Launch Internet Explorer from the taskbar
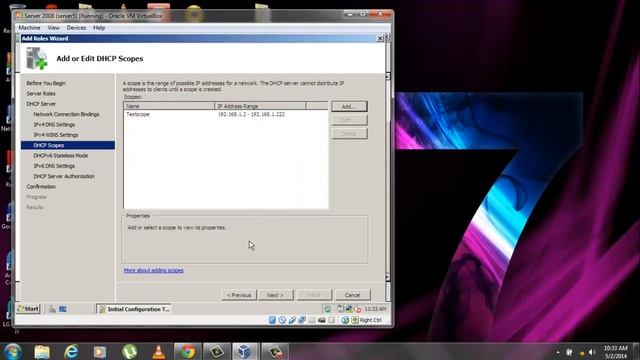Viewport: 640px width, 360px height. click(71, 351)
